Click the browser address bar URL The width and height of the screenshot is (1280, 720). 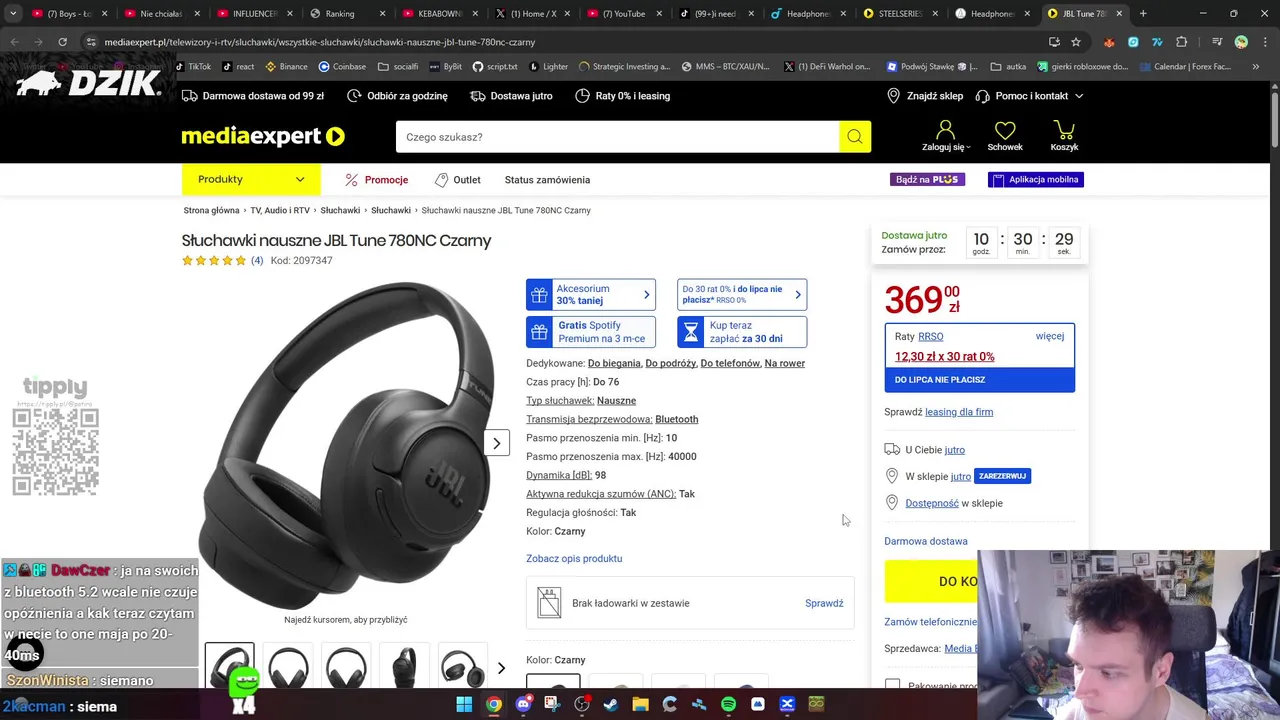(x=320, y=42)
